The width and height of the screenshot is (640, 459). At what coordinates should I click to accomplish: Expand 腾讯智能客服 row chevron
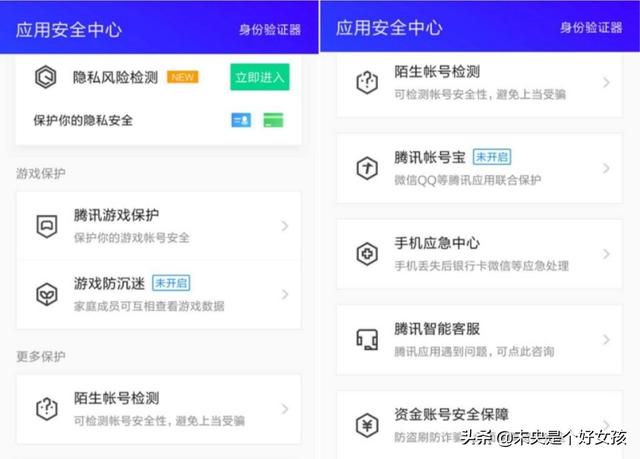606,339
